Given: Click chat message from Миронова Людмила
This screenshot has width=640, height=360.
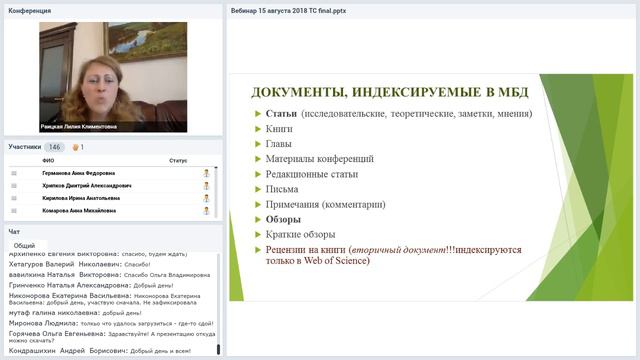Looking at the screenshot, I should 111,323.
